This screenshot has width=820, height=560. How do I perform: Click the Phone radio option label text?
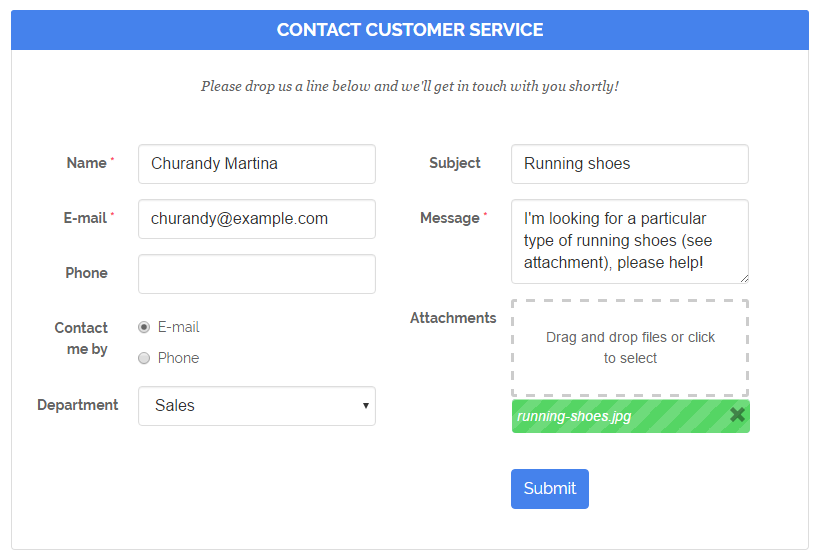pos(179,358)
